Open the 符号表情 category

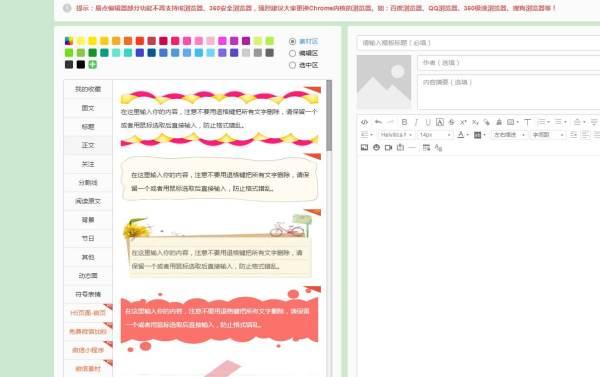[x=88, y=294]
